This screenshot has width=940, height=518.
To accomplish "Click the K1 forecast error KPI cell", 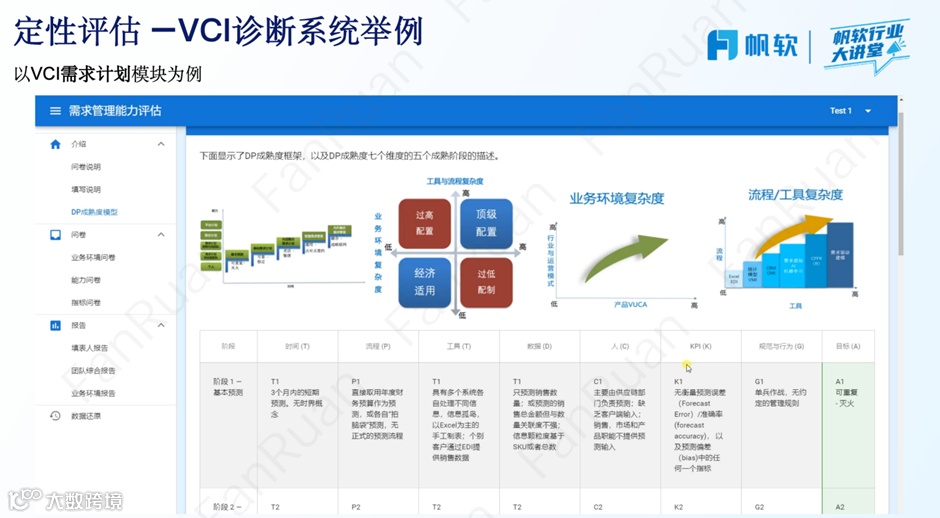I will point(701,425).
